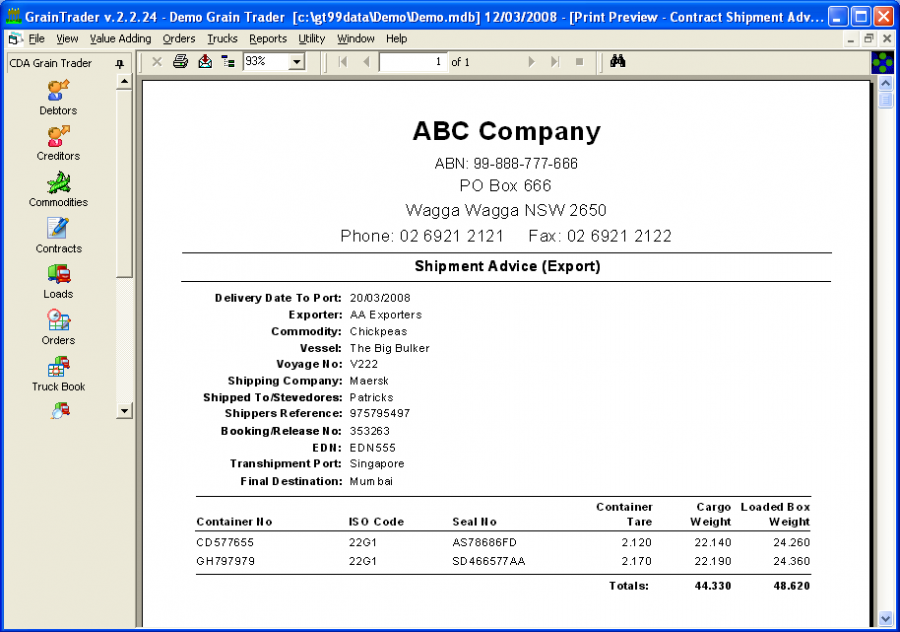Go to first page arrow
The height and width of the screenshot is (632, 900).
343,61
